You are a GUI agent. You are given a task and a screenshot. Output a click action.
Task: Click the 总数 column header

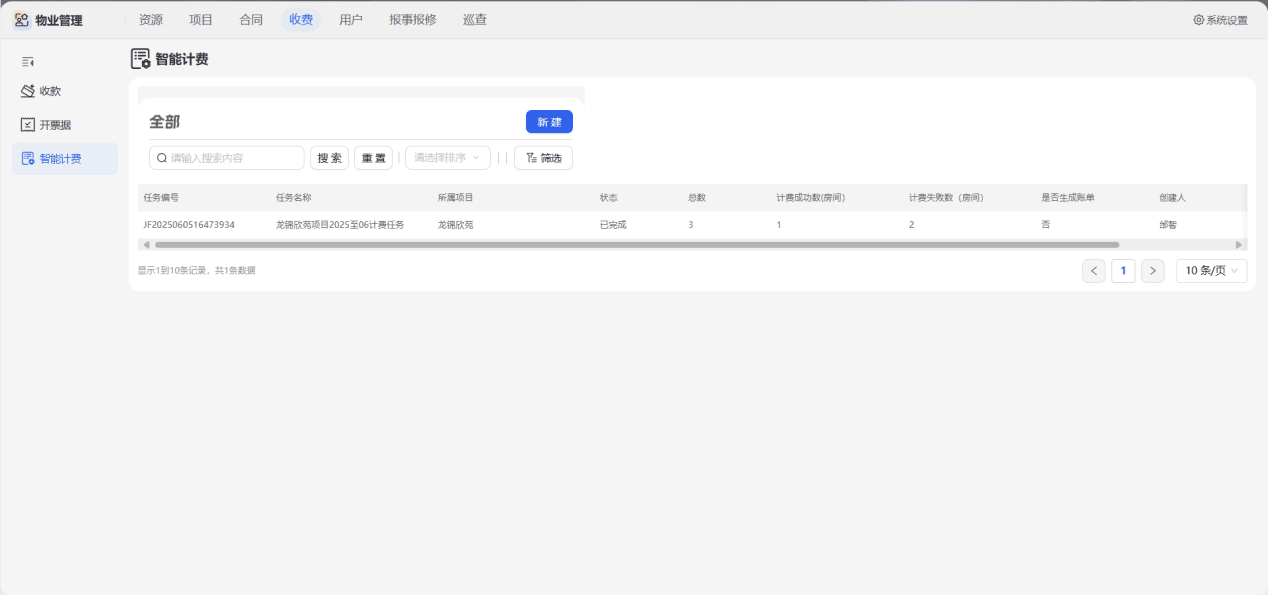pos(697,198)
